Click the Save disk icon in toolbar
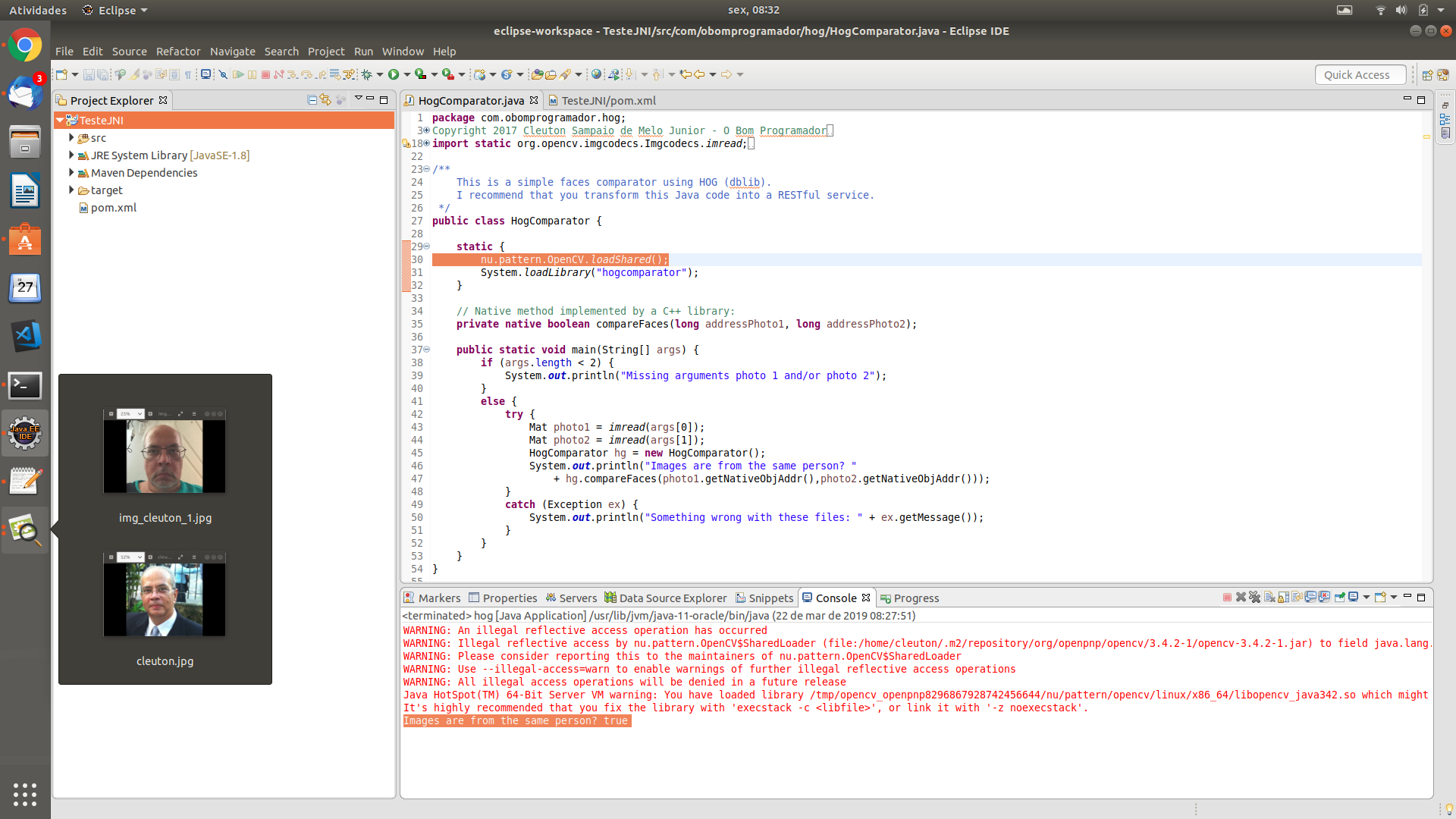Viewport: 1456px width, 819px height. pyautogui.click(x=89, y=74)
